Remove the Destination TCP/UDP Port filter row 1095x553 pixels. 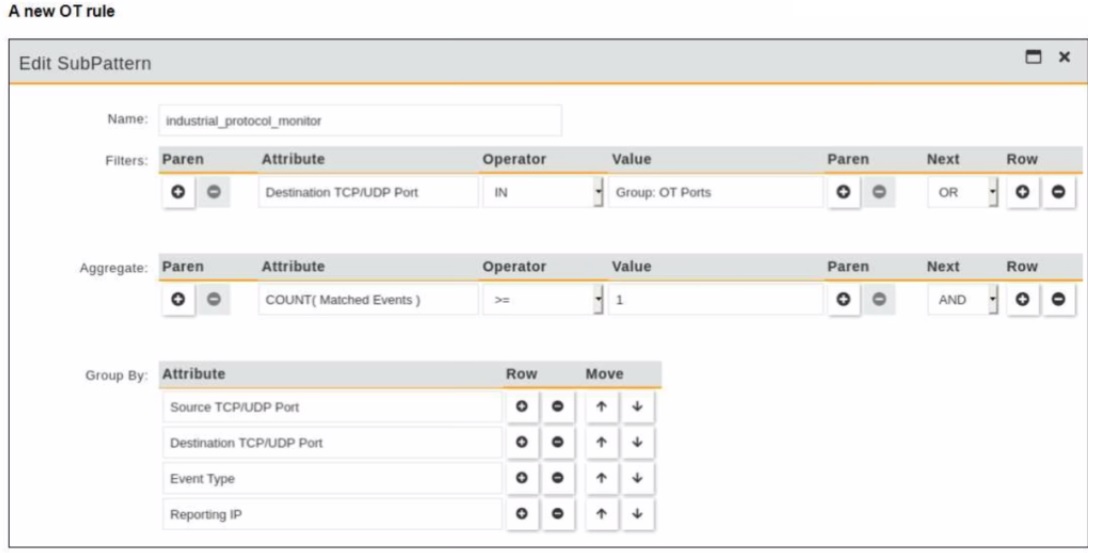point(1059,193)
